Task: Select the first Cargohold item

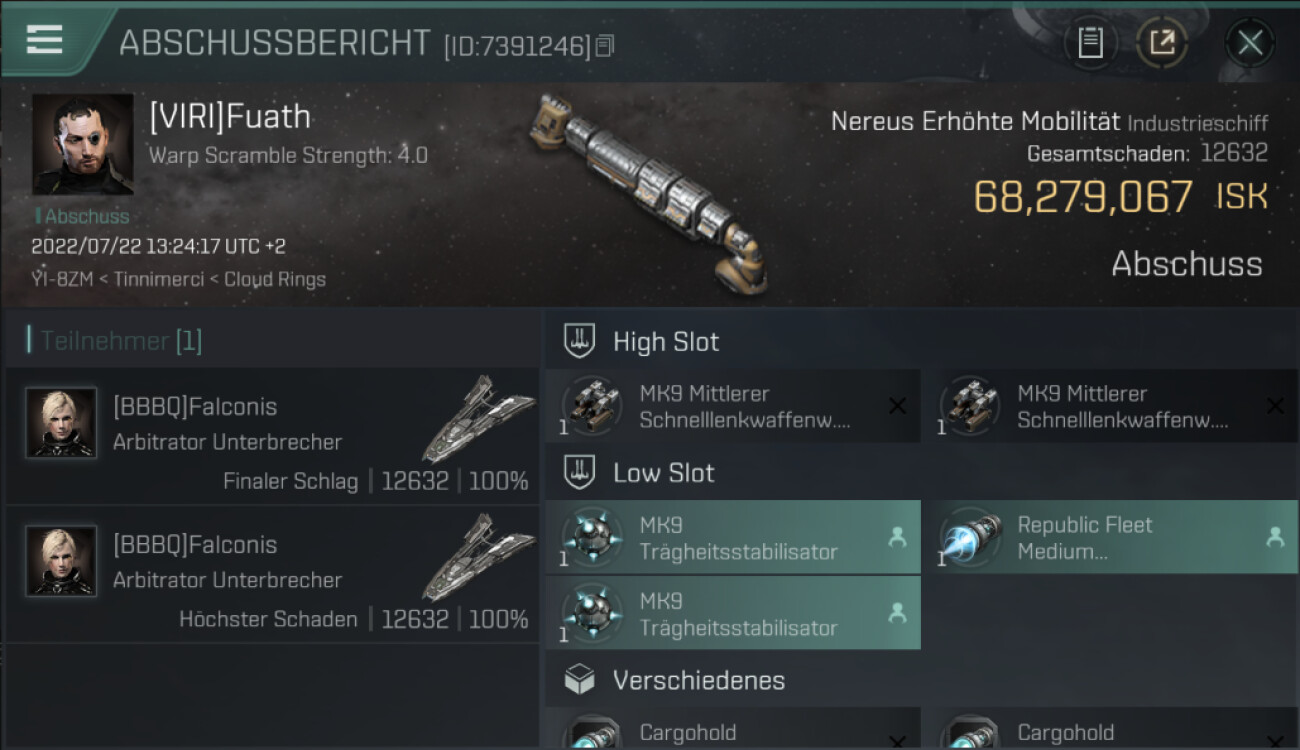Action: pyautogui.click(x=733, y=730)
